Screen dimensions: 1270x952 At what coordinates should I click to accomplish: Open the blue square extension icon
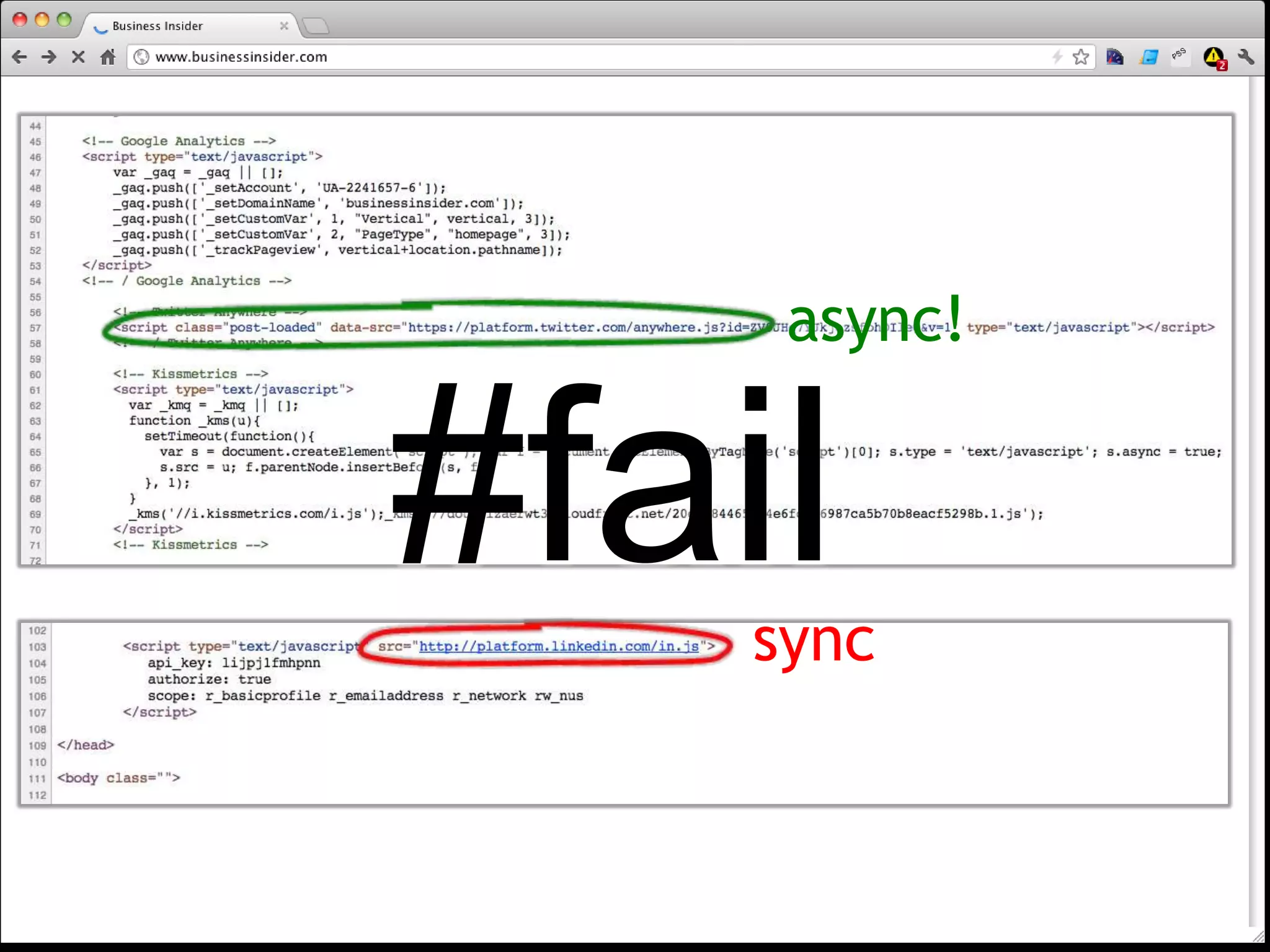(x=1148, y=57)
